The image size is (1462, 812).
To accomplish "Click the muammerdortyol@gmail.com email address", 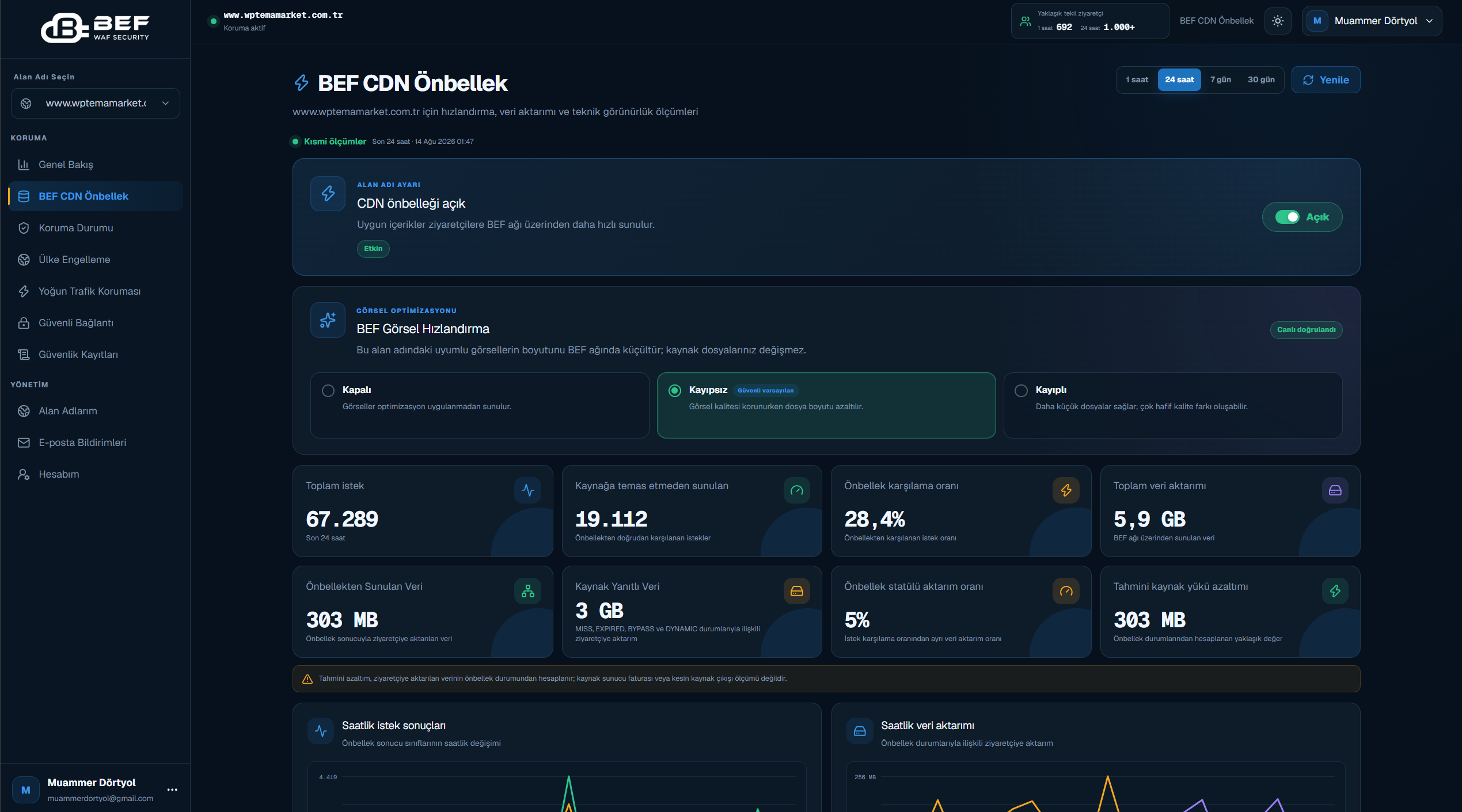I will click(100, 799).
